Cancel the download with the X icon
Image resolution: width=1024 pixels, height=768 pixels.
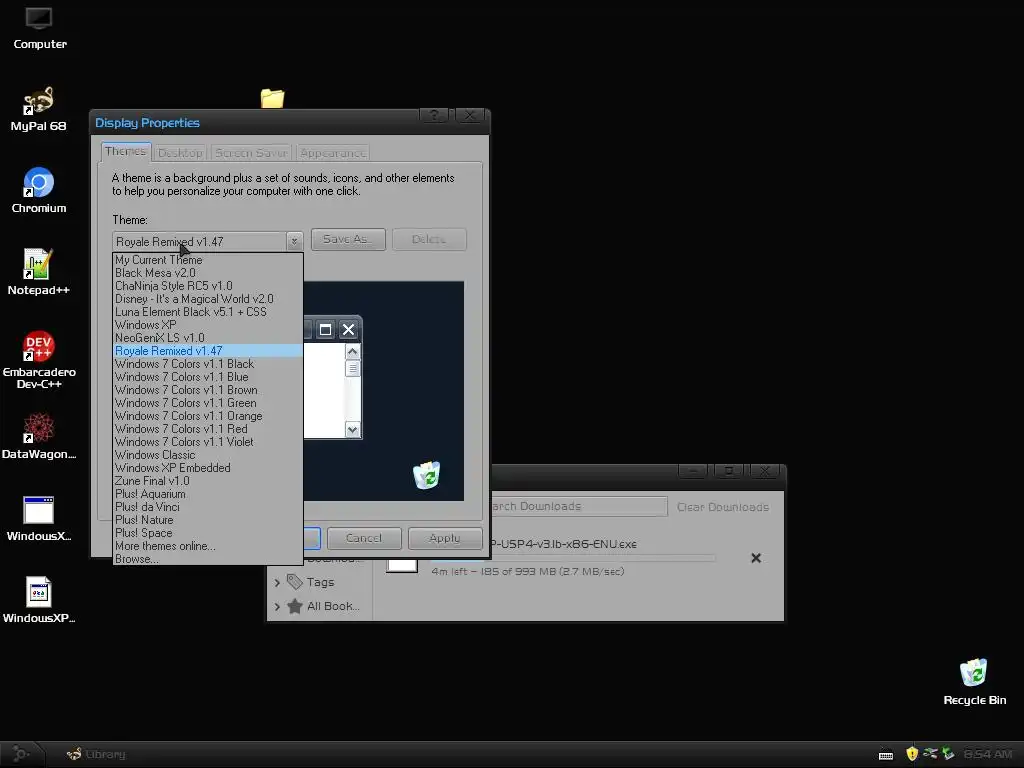coord(756,558)
